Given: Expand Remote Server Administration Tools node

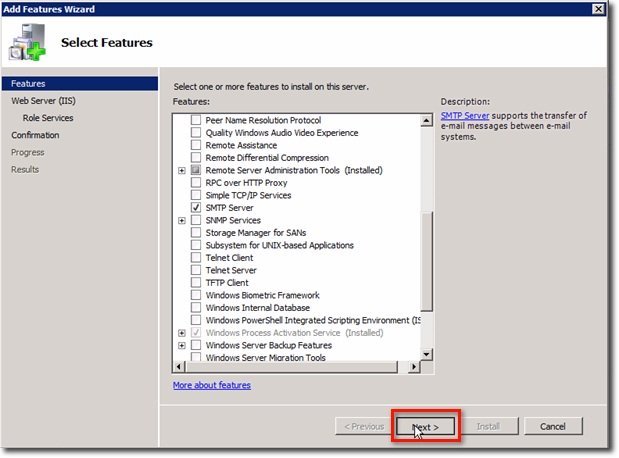Looking at the screenshot, I should 182,171.
